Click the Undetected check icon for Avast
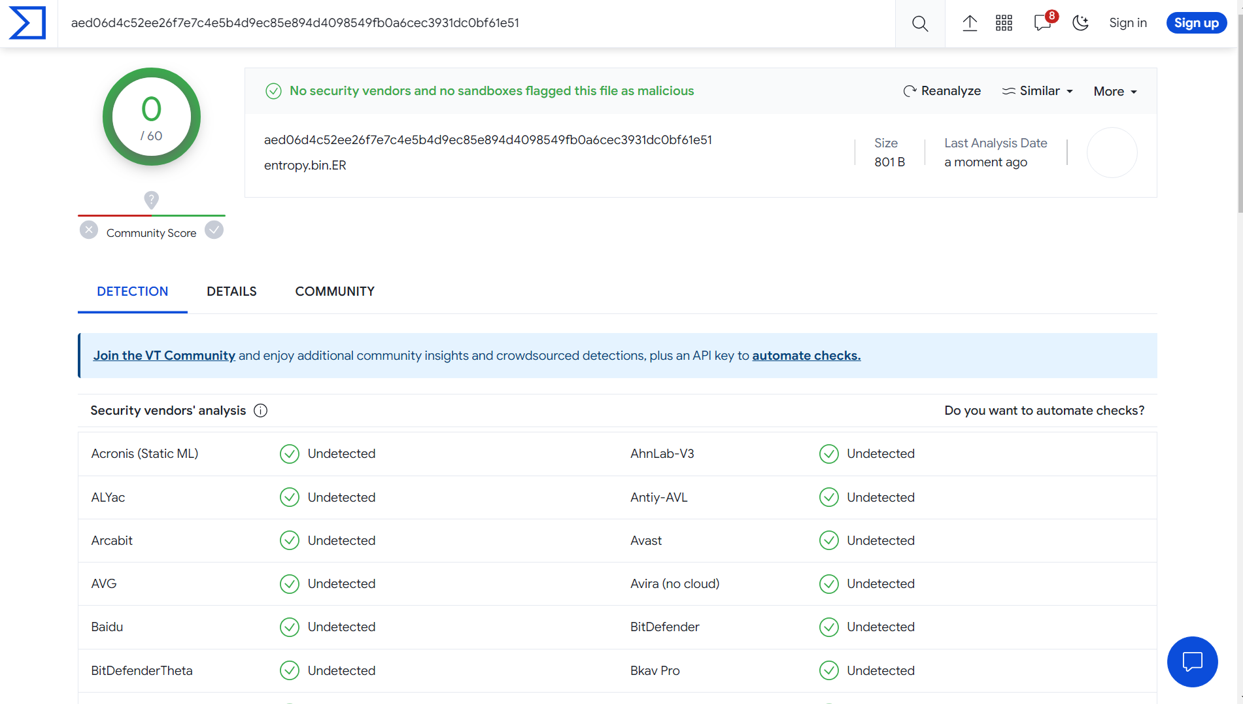The height and width of the screenshot is (704, 1243). pyautogui.click(x=829, y=540)
